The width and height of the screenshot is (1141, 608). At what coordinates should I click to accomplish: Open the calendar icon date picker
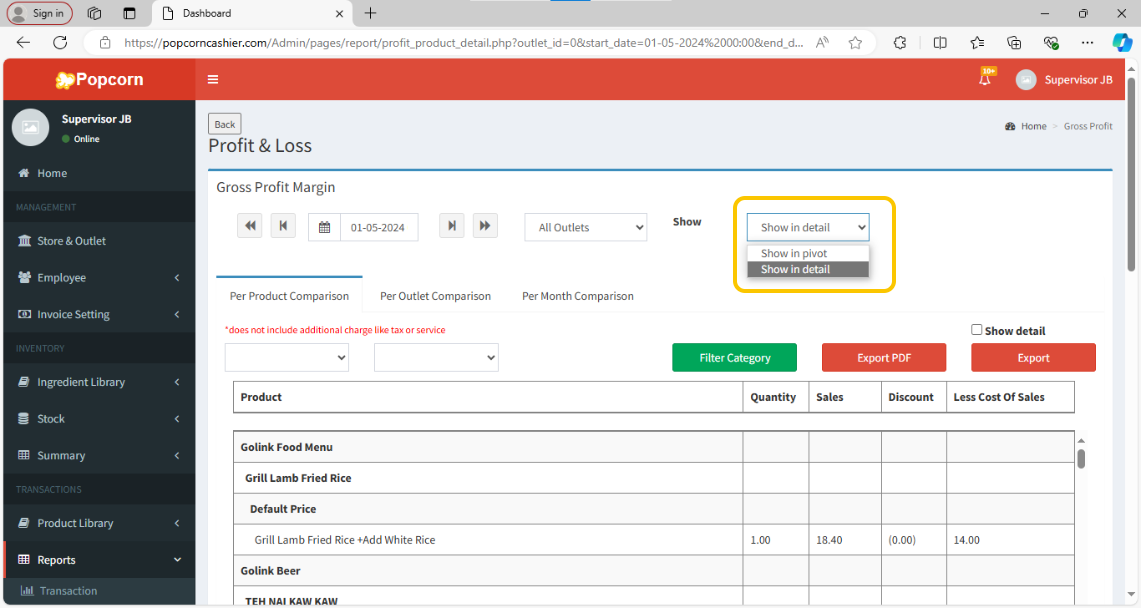(x=325, y=227)
